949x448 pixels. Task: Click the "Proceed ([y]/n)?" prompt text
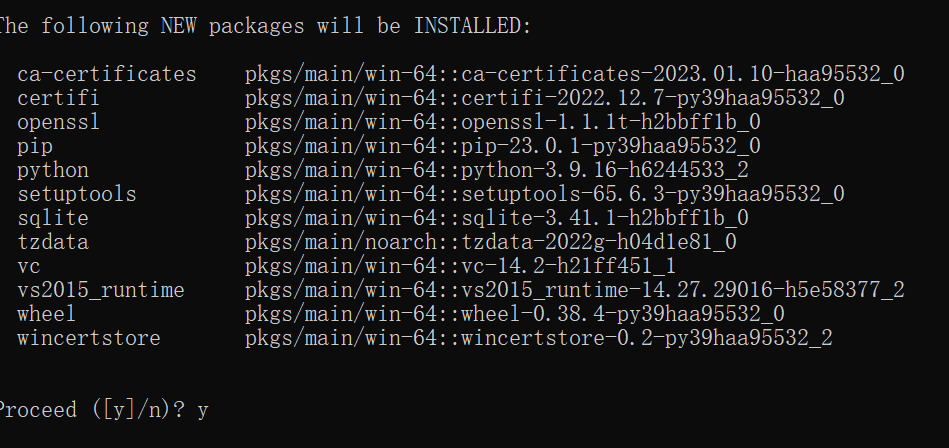(92, 410)
